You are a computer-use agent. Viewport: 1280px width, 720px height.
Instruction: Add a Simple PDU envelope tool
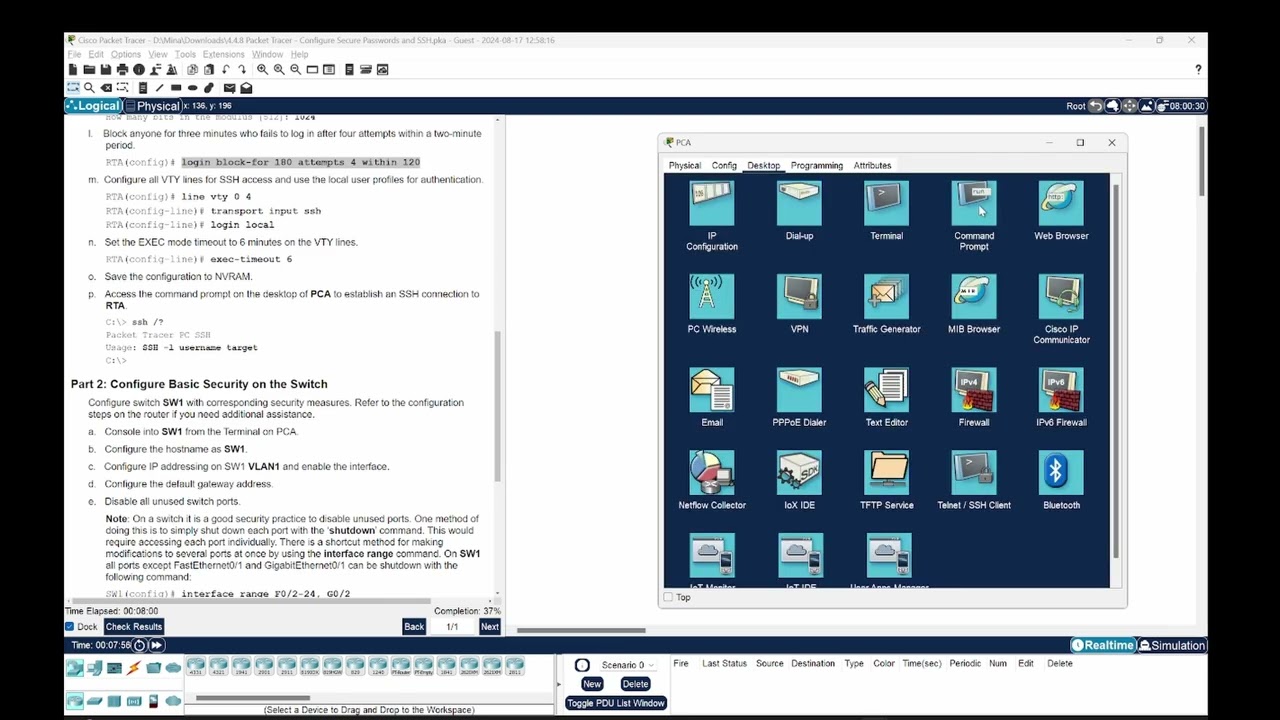(229, 88)
